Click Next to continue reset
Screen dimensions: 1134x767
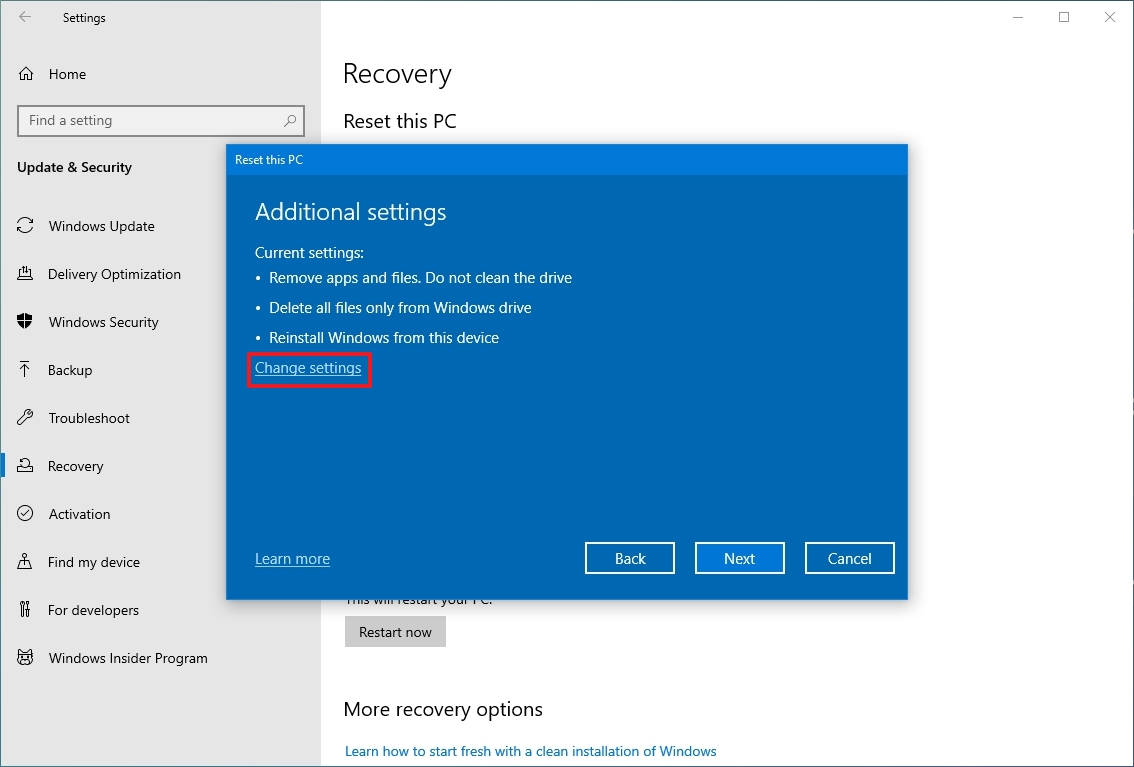(740, 558)
